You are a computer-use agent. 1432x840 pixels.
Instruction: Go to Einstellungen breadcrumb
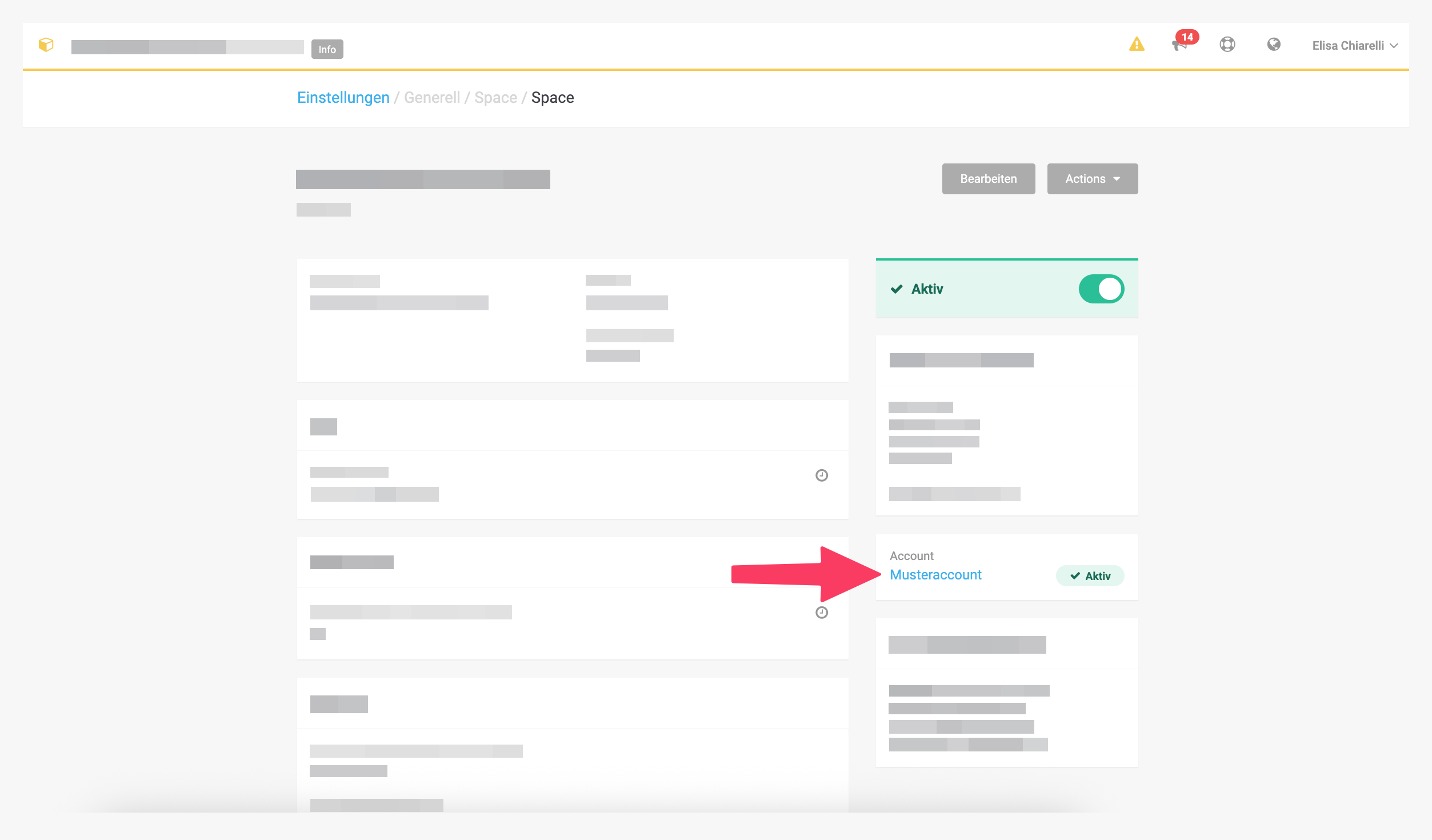[343, 98]
